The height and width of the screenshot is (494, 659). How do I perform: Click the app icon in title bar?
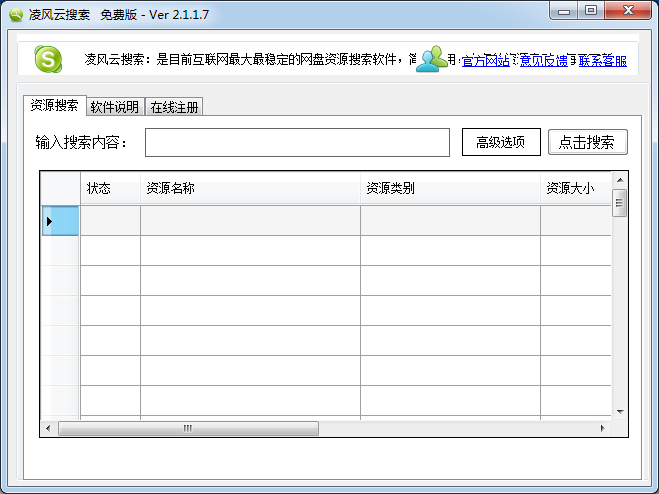point(16,15)
